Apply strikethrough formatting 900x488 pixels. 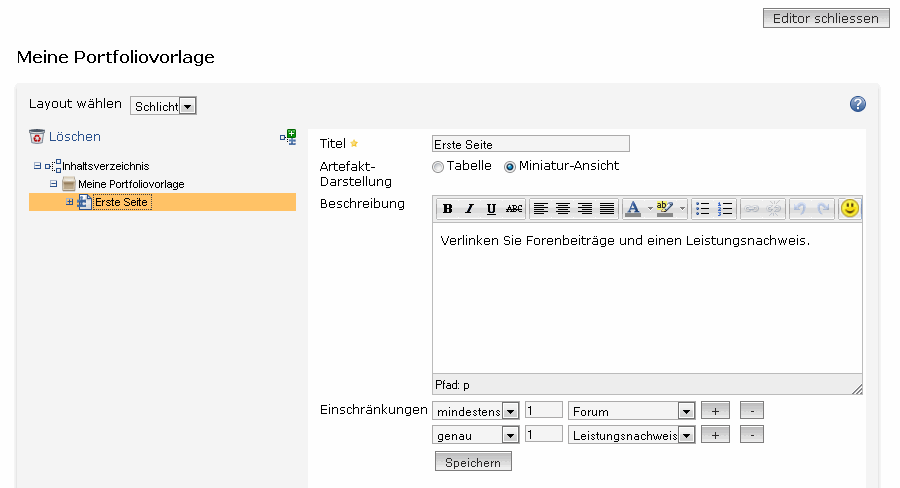pyautogui.click(x=514, y=209)
